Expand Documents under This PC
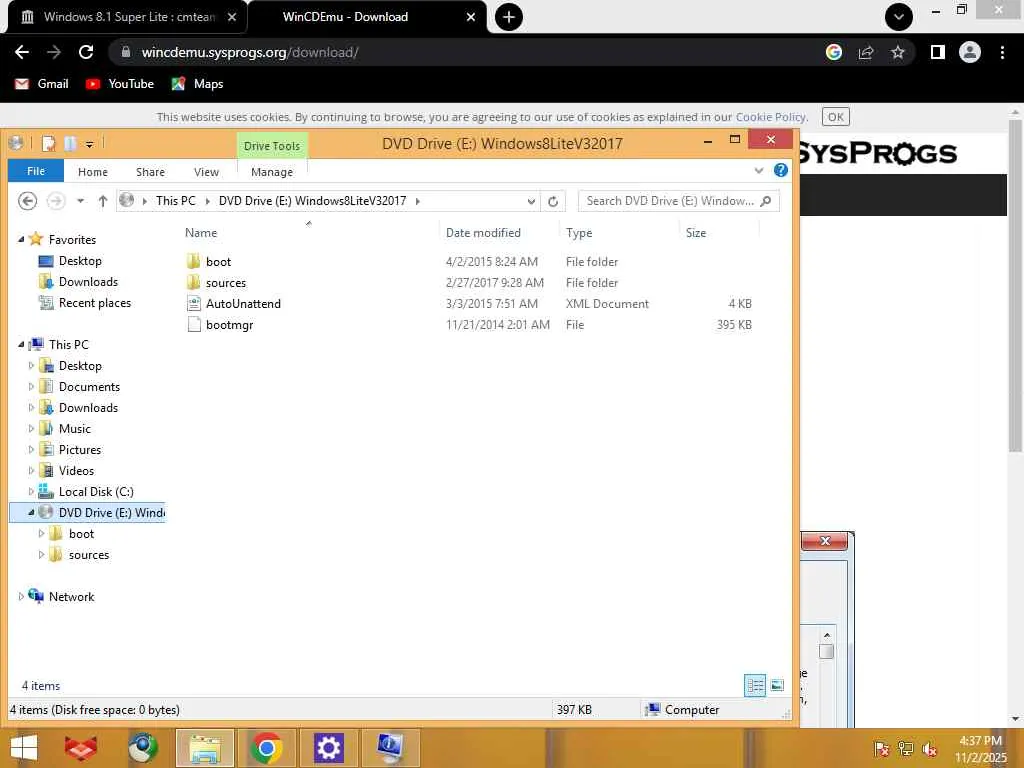The image size is (1024, 768). click(31, 387)
